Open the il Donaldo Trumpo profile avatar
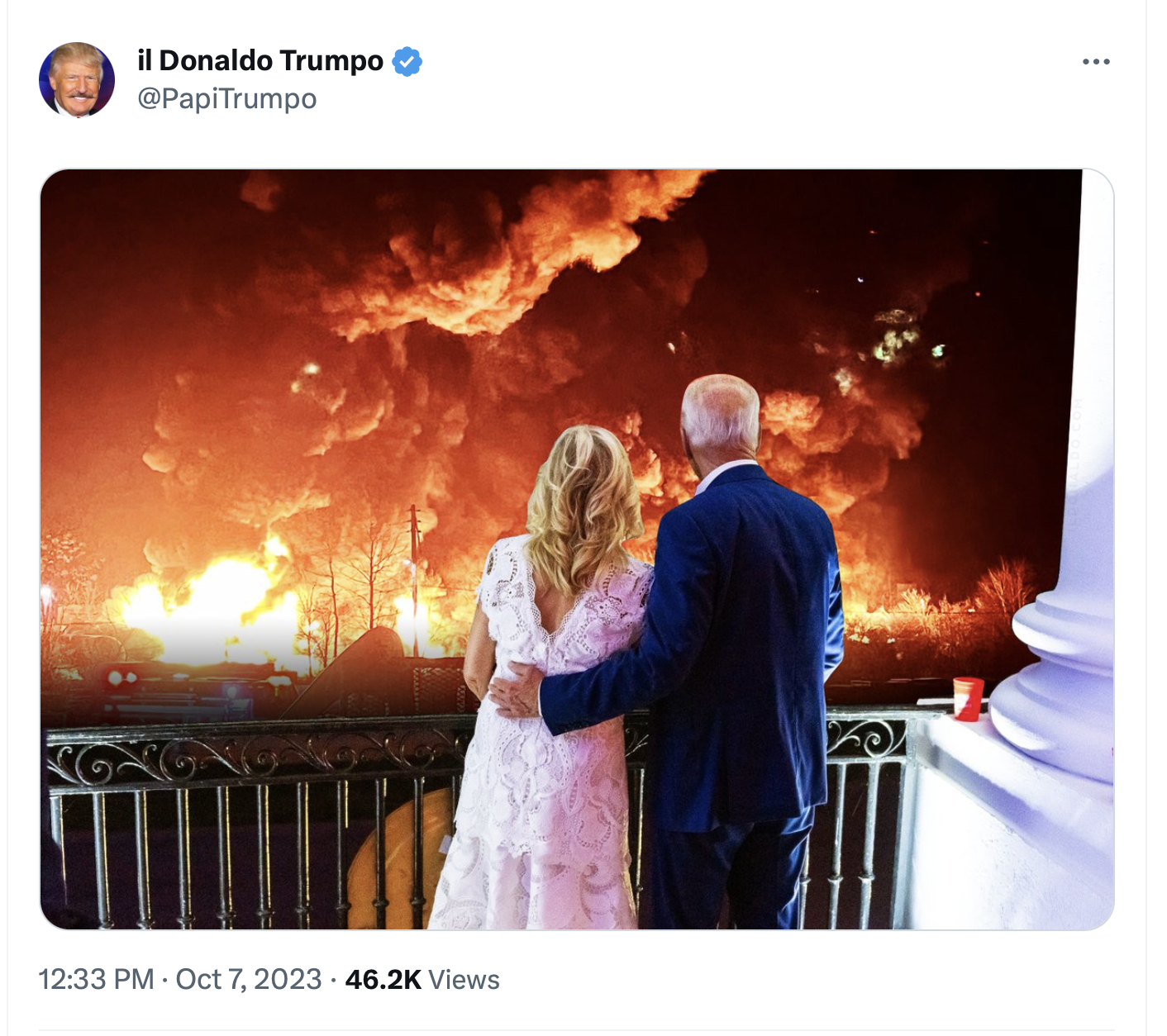Viewport: 1167px width, 1036px height. click(77, 80)
